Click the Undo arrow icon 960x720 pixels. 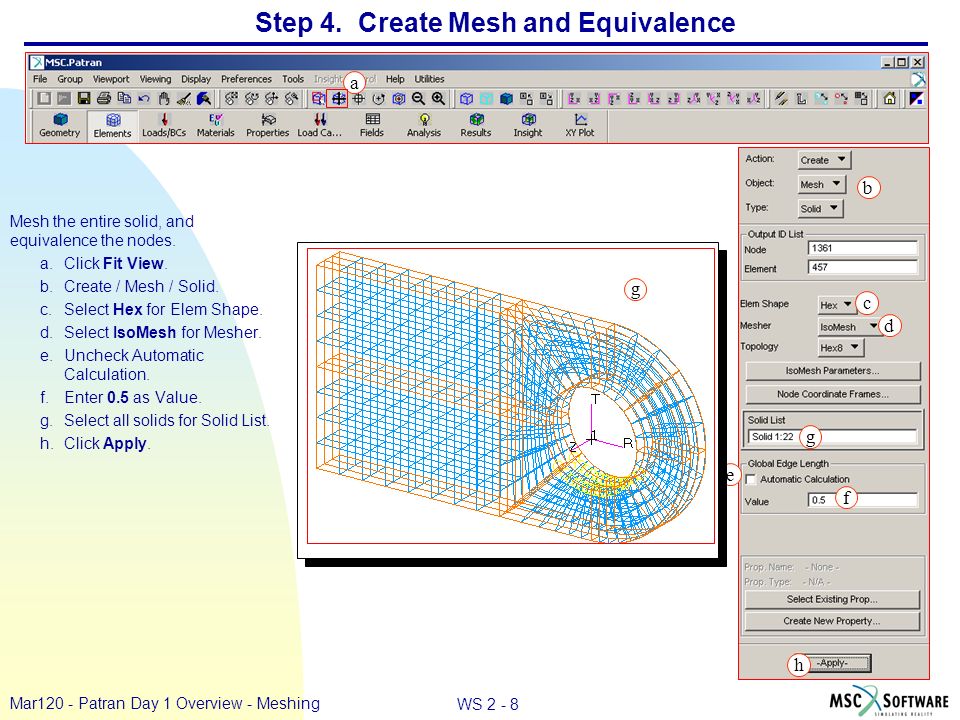click(x=144, y=98)
